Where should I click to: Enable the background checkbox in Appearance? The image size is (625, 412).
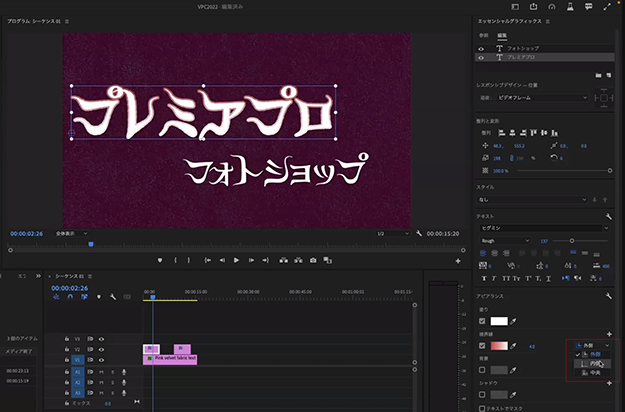pos(482,370)
